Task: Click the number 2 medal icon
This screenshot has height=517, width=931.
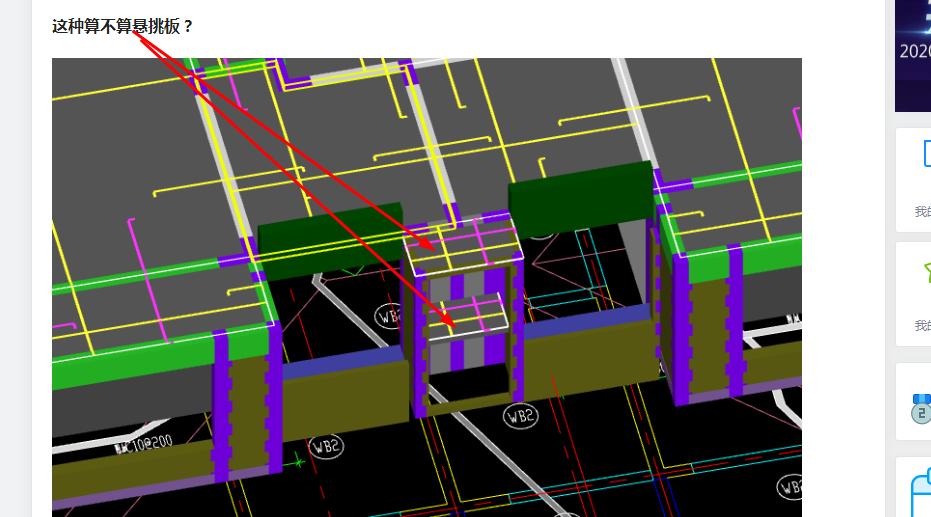Action: 921,408
